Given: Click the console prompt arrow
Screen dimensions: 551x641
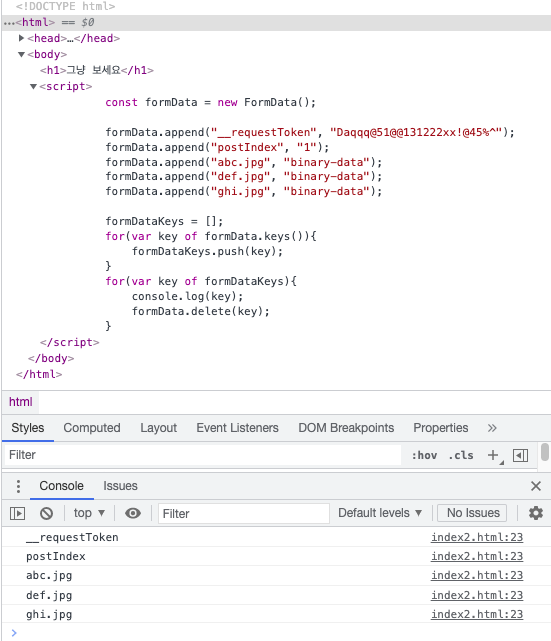Looking at the screenshot, I should 14,633.
